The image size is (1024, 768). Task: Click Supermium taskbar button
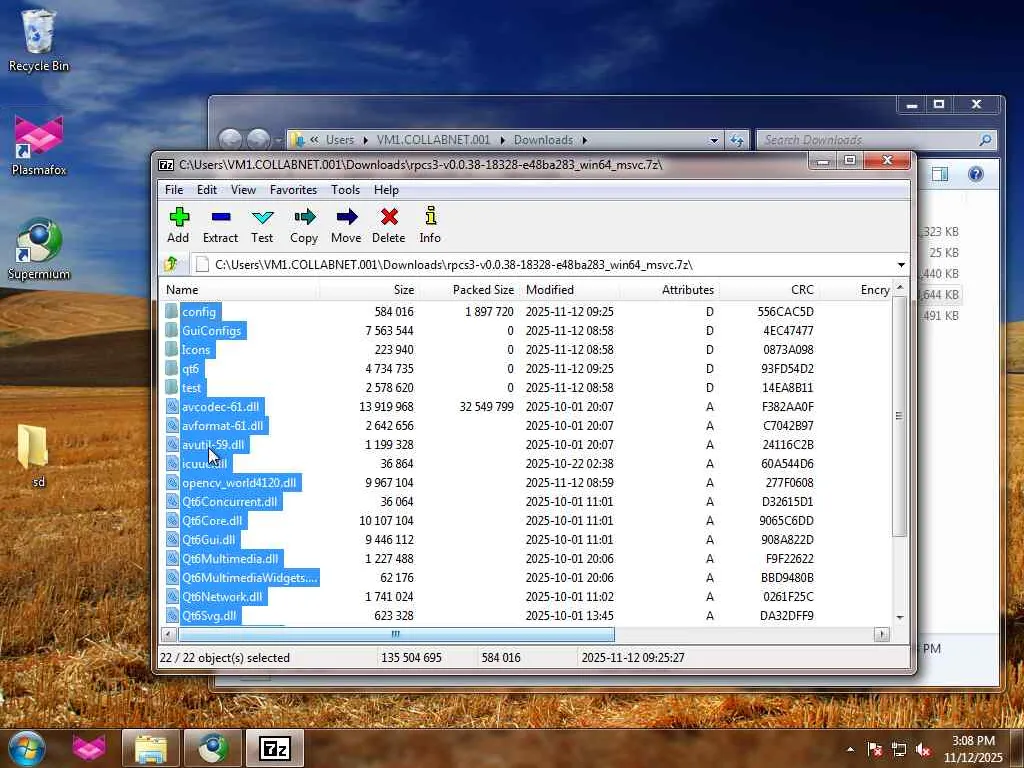click(x=212, y=748)
